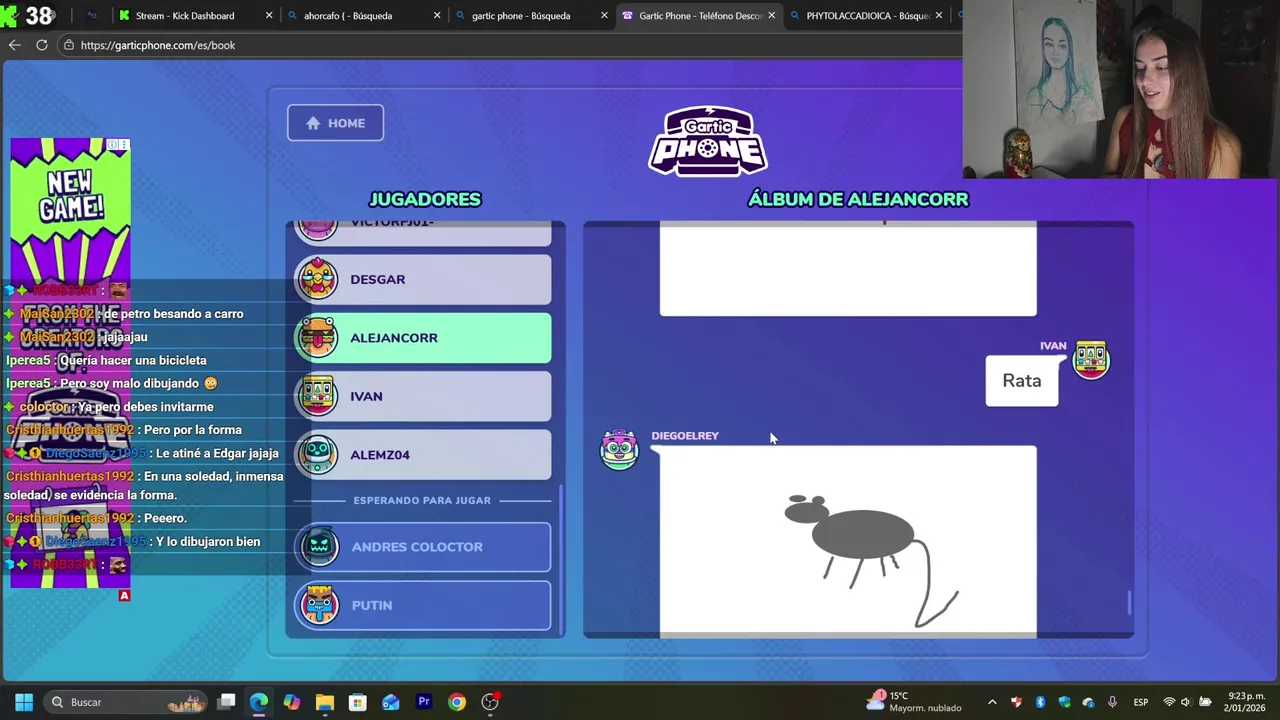Viewport: 1280px width, 720px height.
Task: Open Adobe Premiere Pro from taskbar
Action: (423, 702)
